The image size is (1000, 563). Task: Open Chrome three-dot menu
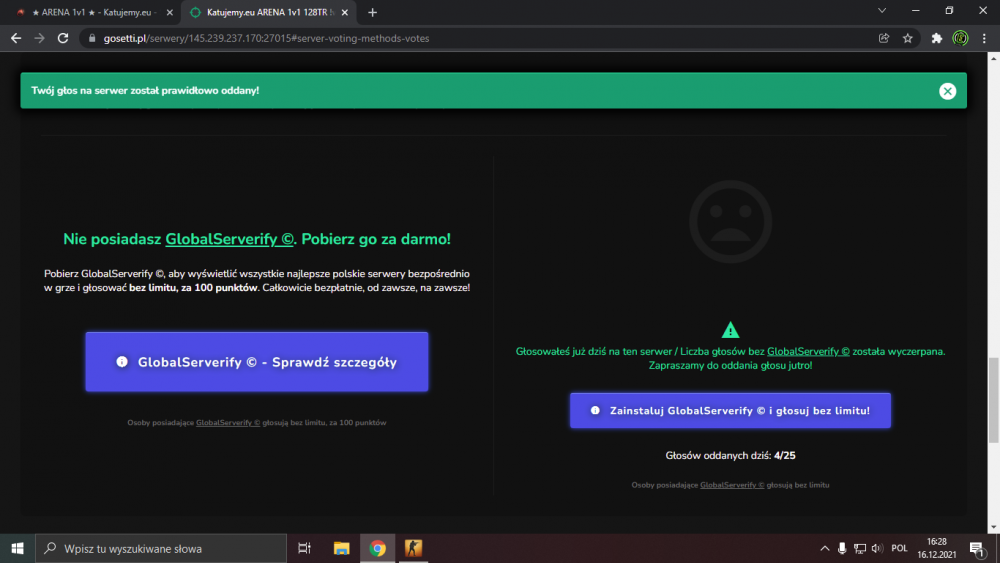tap(984, 38)
